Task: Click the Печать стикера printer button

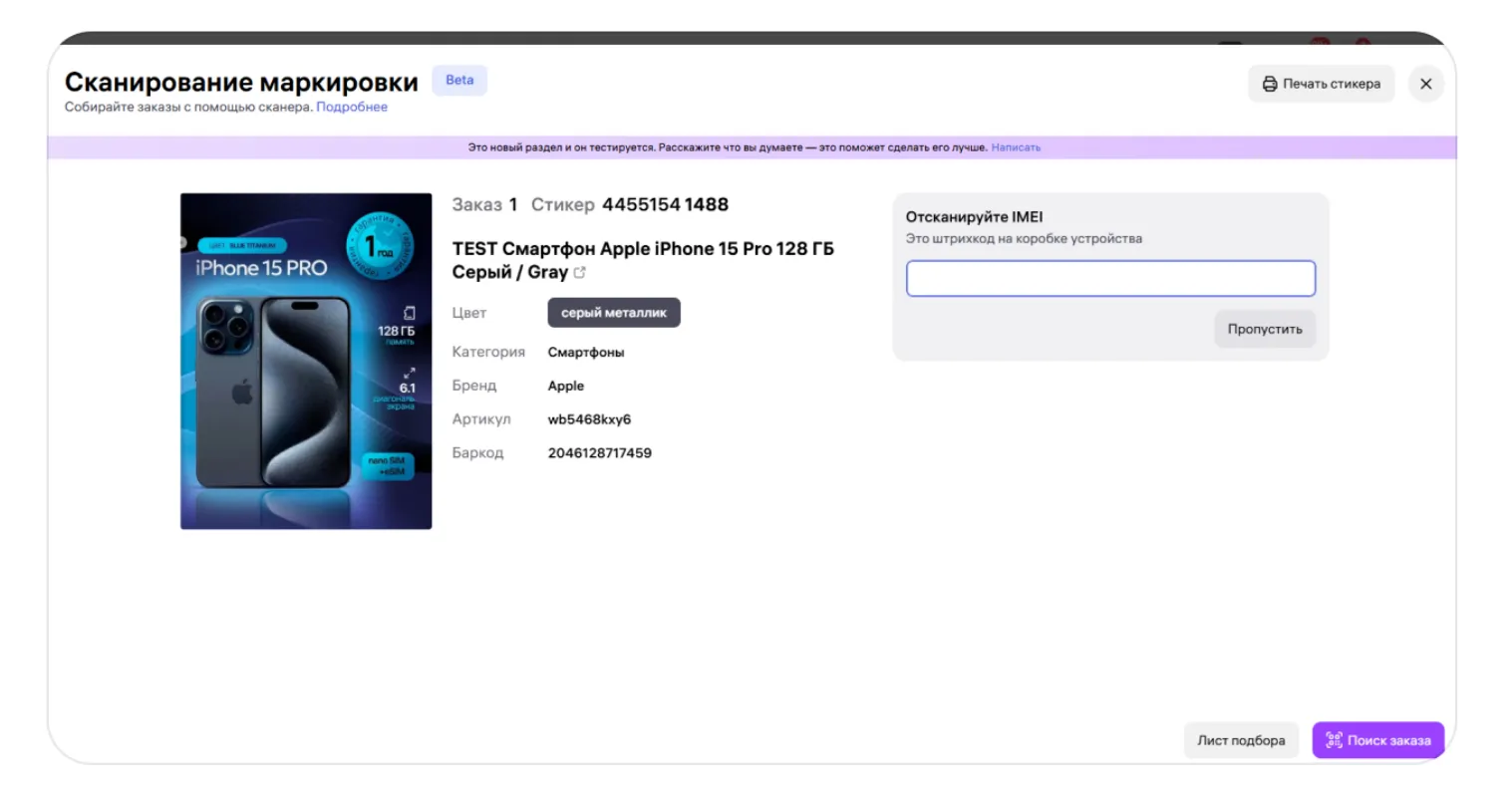Action: tap(1321, 84)
